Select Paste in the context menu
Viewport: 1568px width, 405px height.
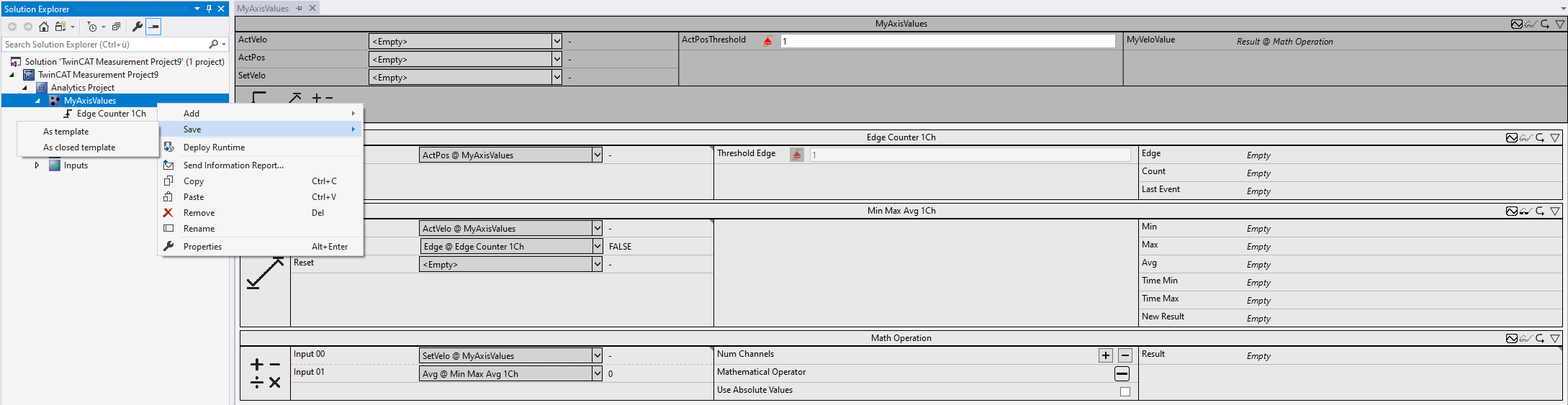pos(261,197)
